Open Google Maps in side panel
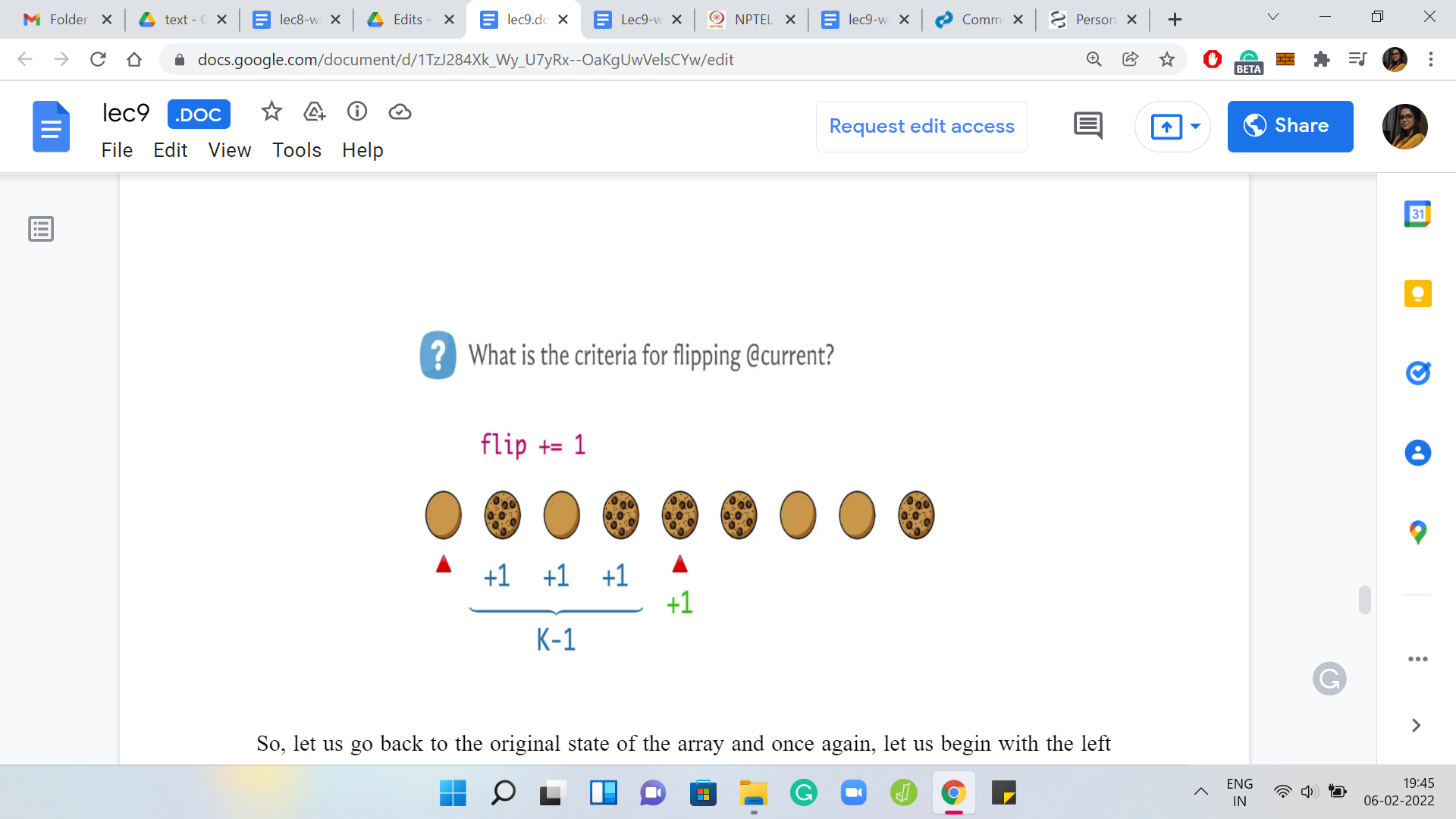 coord(1417,532)
